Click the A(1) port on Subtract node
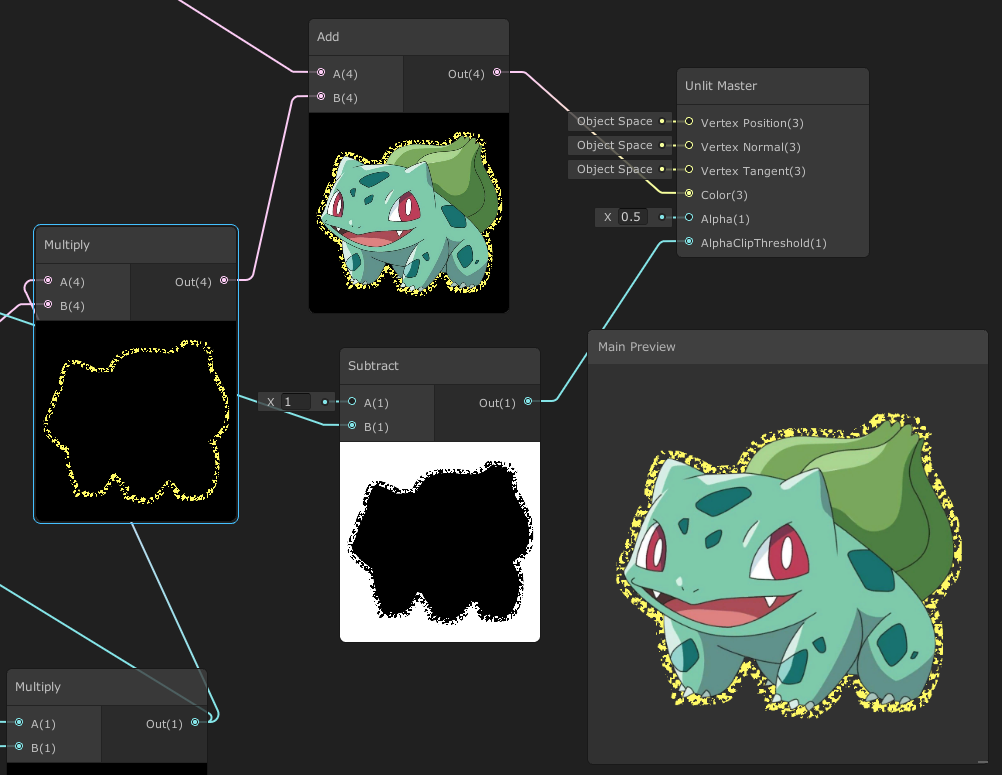 pos(352,401)
